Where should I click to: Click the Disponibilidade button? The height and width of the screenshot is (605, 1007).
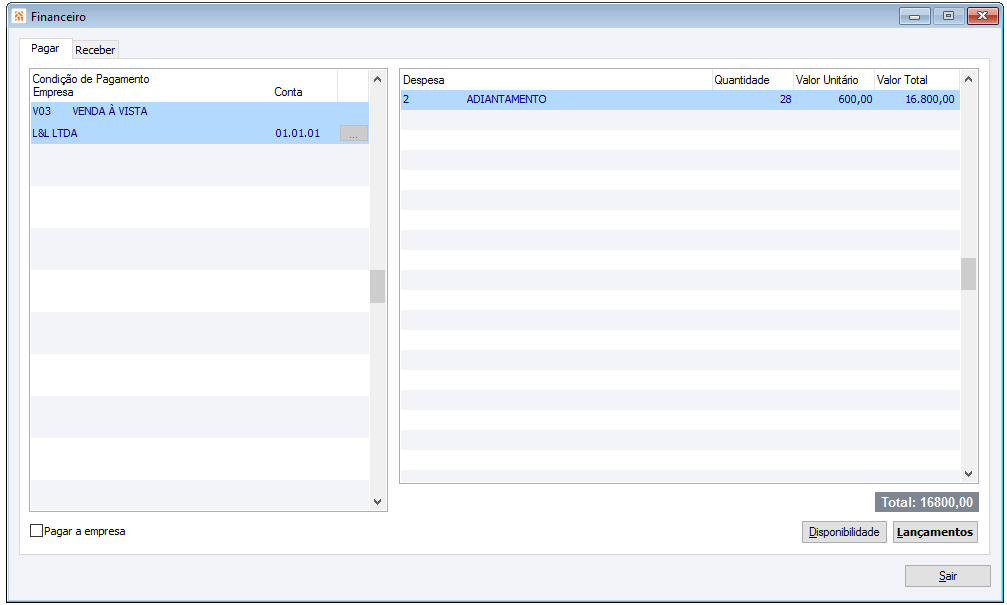(844, 532)
